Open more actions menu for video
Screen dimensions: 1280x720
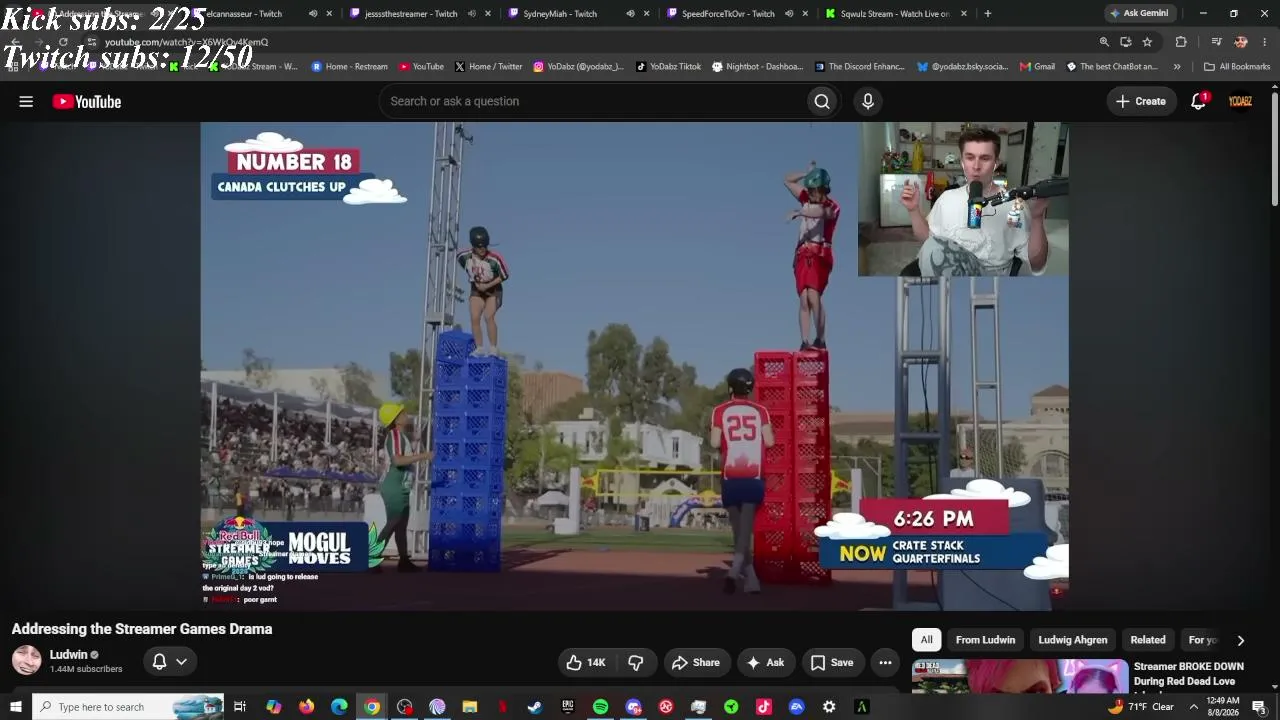885,662
